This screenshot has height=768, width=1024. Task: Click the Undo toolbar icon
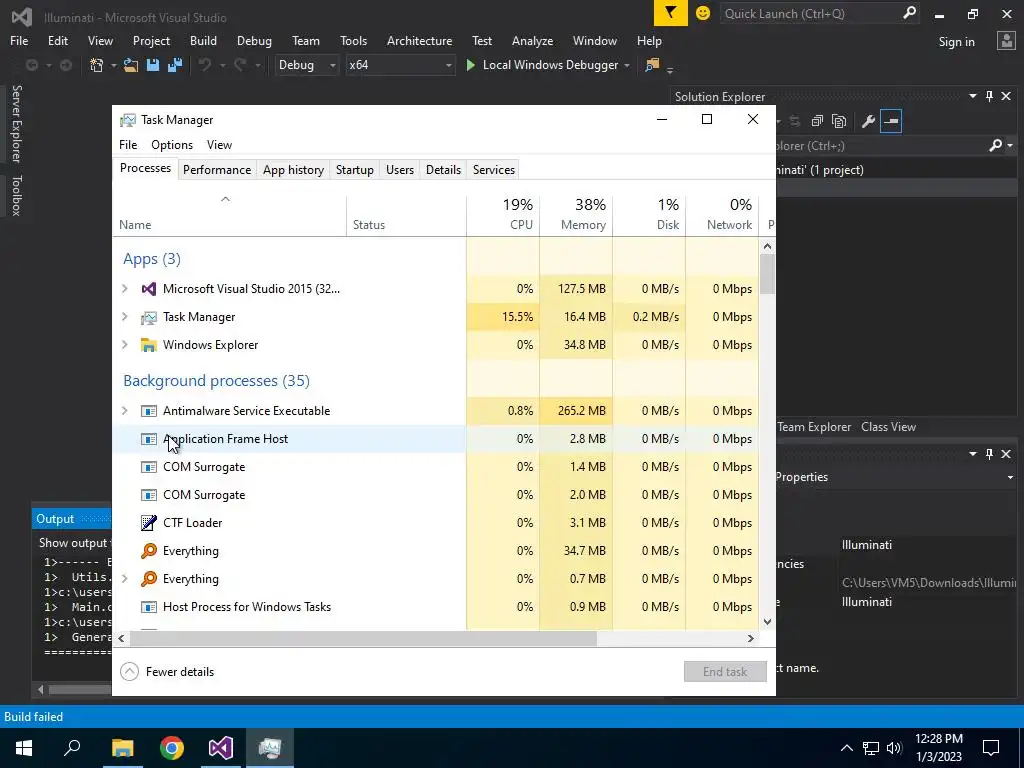point(205,65)
